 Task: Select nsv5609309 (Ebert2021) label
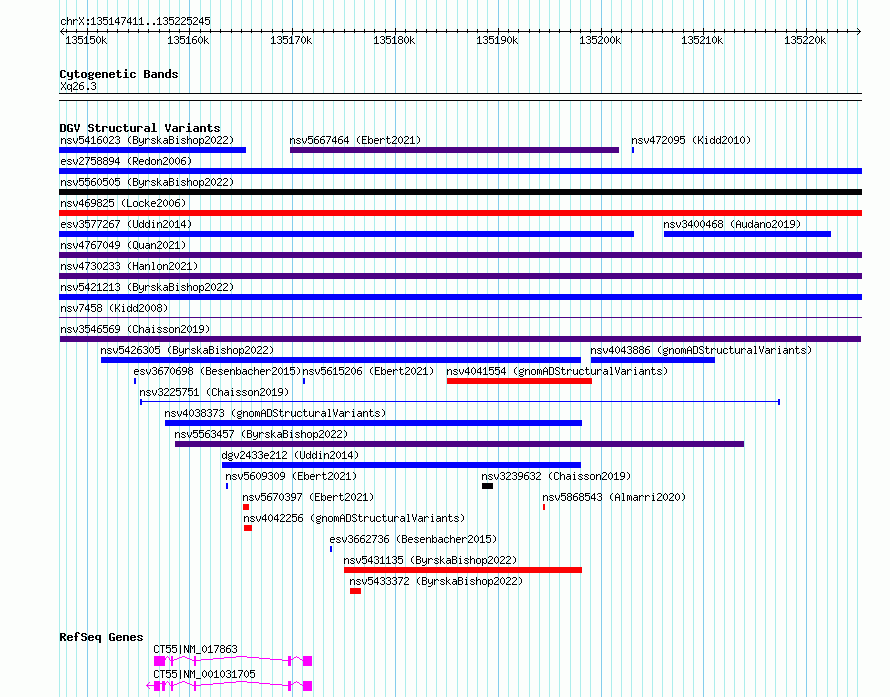coord(291,476)
